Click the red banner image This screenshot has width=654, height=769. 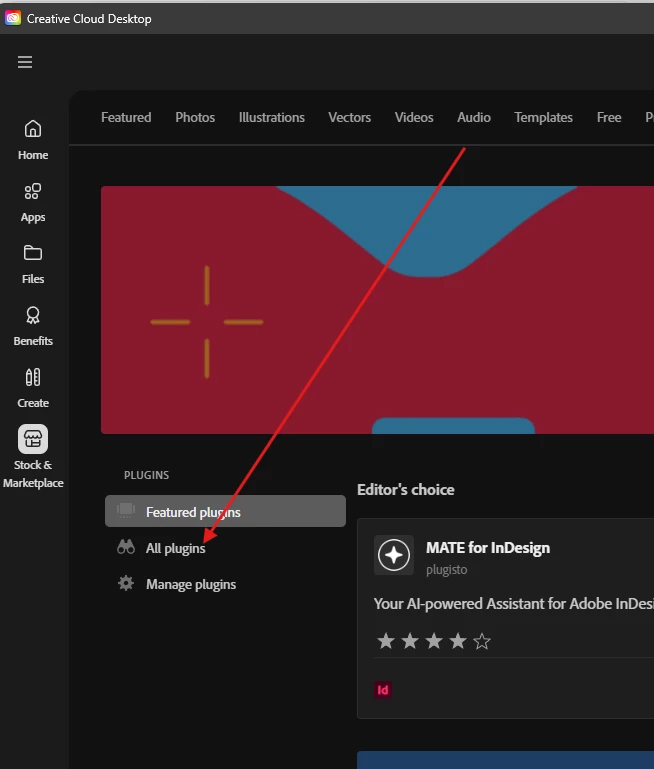coord(377,309)
